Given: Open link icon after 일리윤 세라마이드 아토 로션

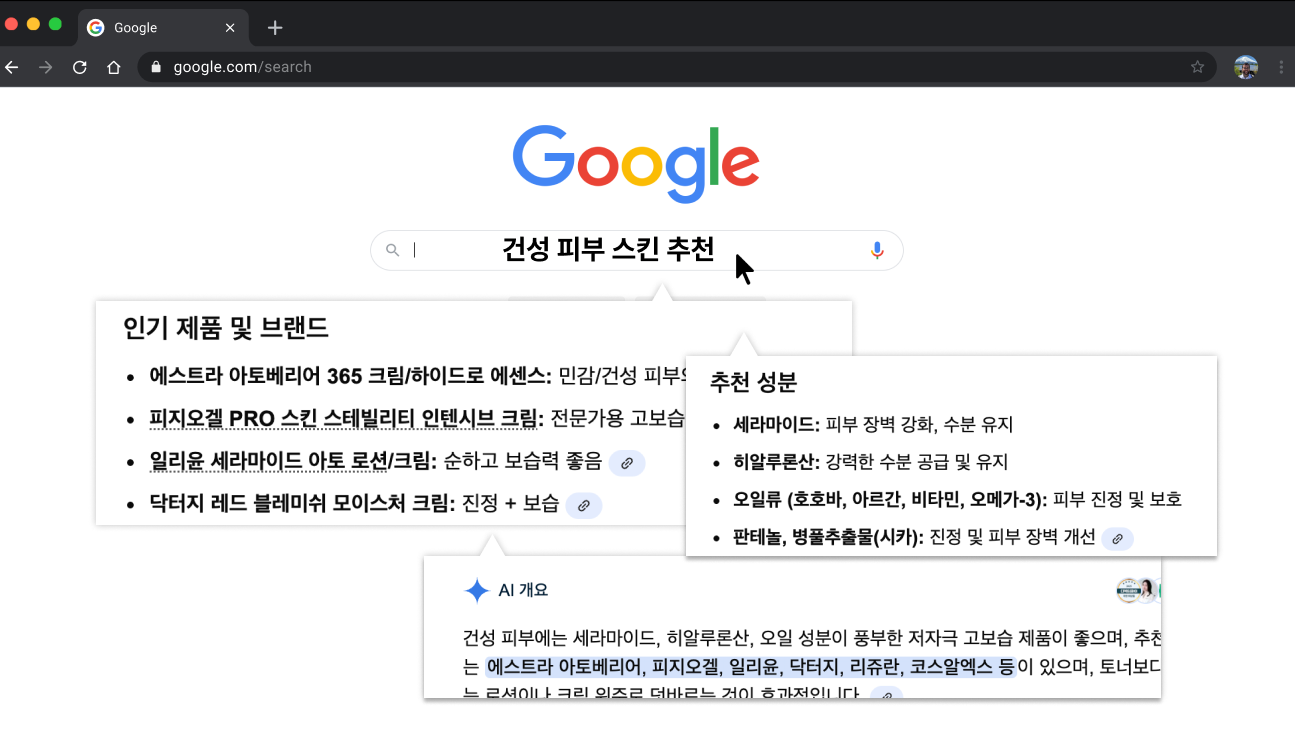Looking at the screenshot, I should coord(627,463).
